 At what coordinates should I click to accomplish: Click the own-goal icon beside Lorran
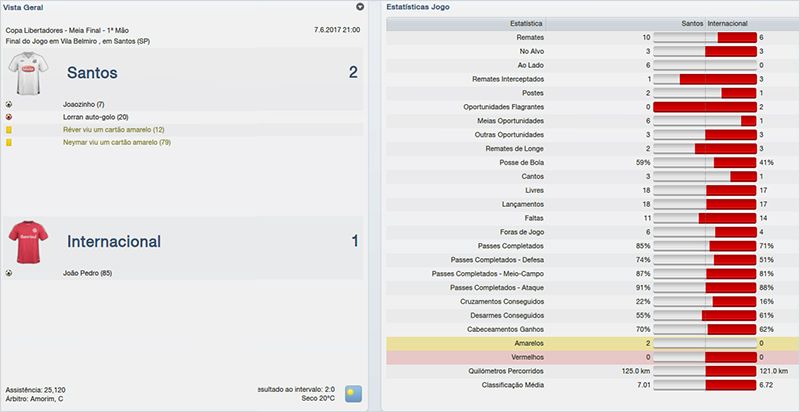point(9,117)
